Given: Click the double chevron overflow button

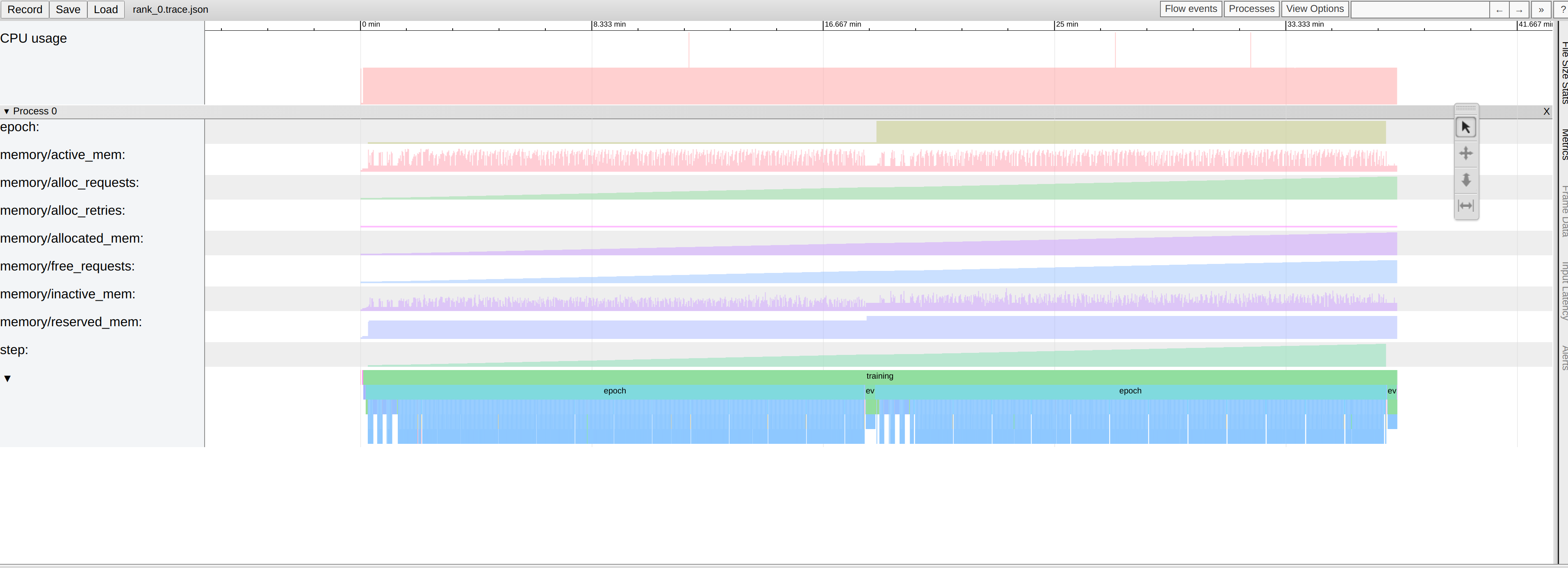Looking at the screenshot, I should click(x=1541, y=10).
